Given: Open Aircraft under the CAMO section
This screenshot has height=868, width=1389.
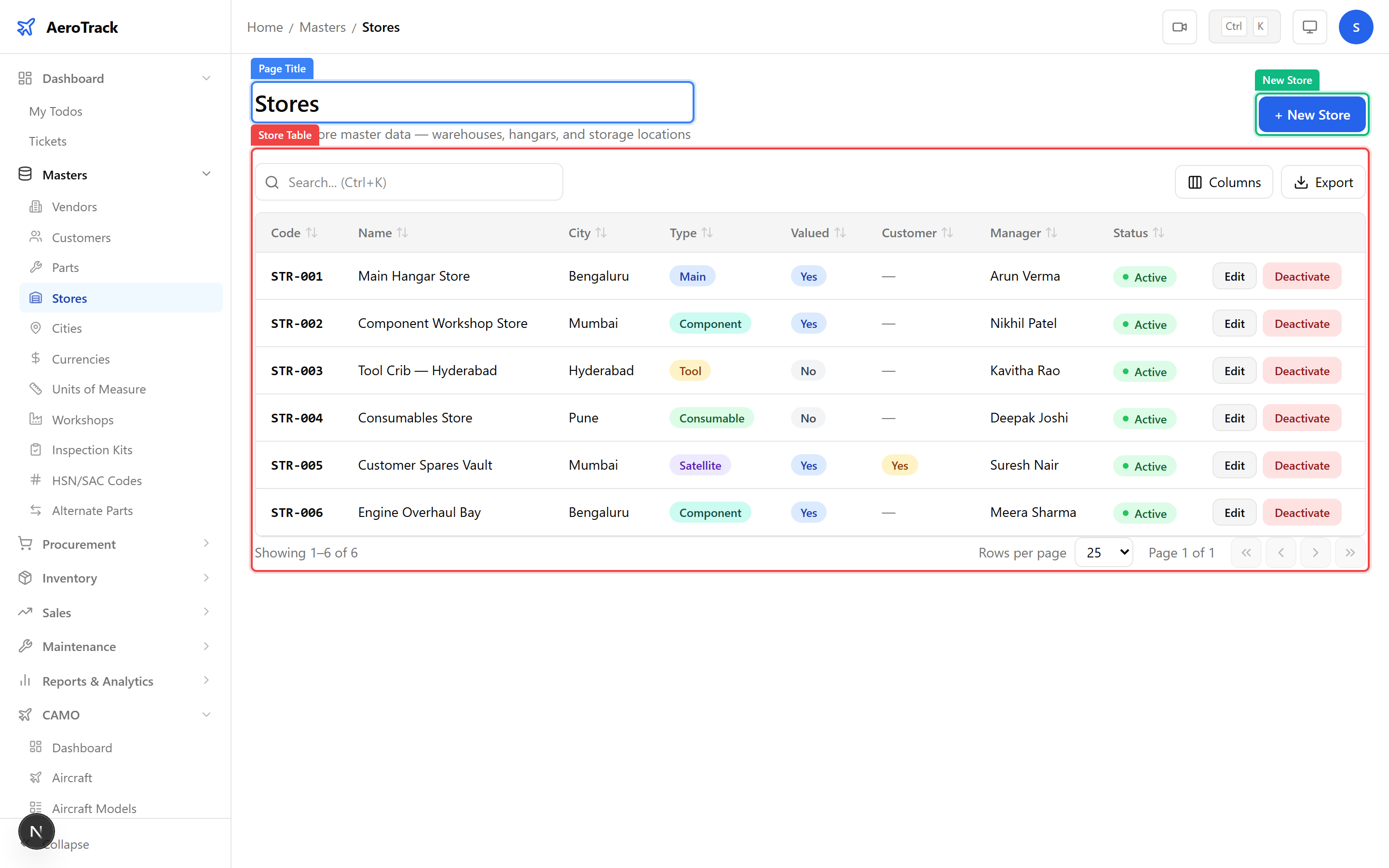Looking at the screenshot, I should pyautogui.click(x=72, y=777).
